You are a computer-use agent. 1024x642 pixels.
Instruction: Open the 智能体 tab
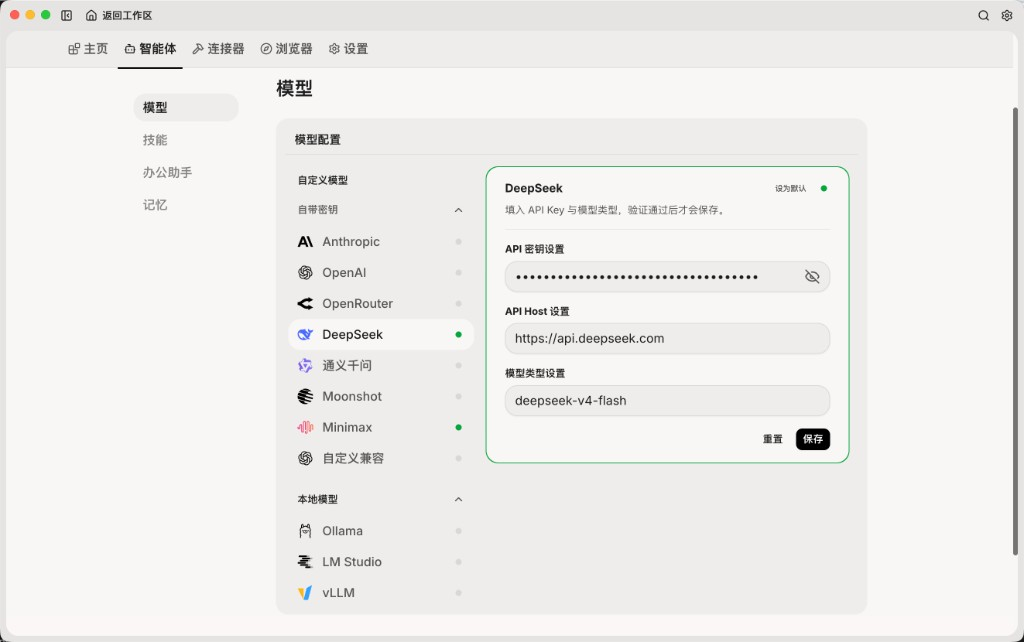pyautogui.click(x=150, y=49)
